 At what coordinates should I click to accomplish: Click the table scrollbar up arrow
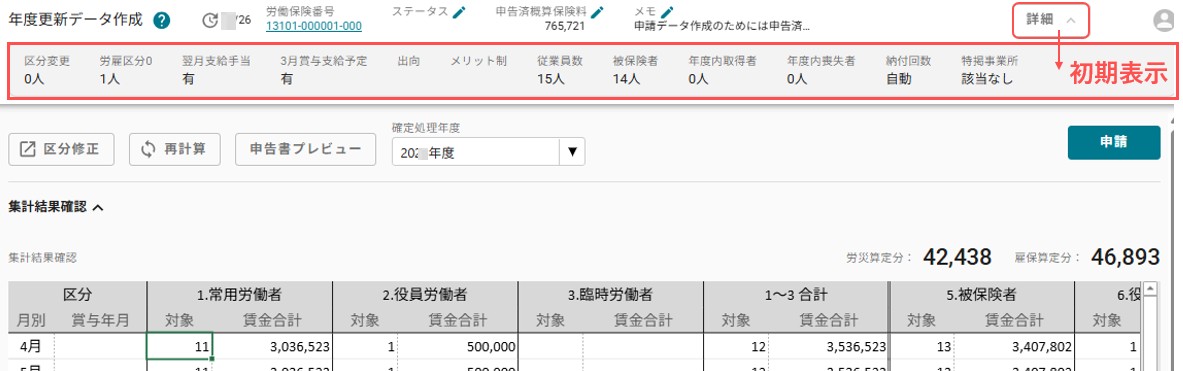tap(1151, 289)
